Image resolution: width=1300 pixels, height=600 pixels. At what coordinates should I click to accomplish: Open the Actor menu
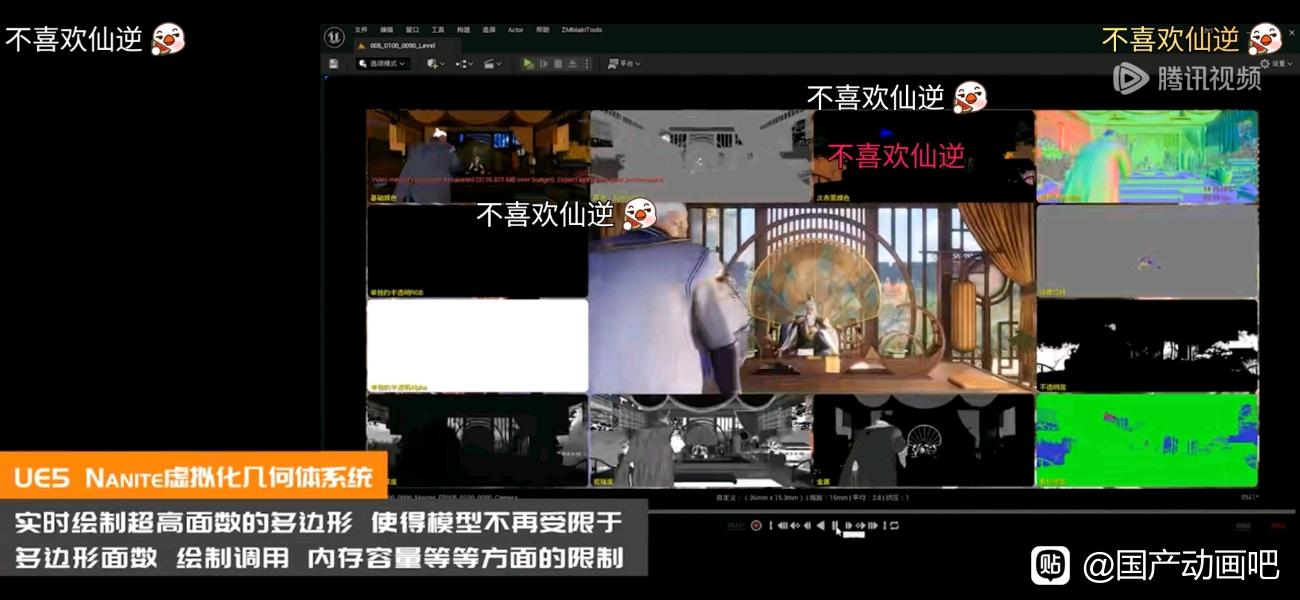[x=516, y=30]
